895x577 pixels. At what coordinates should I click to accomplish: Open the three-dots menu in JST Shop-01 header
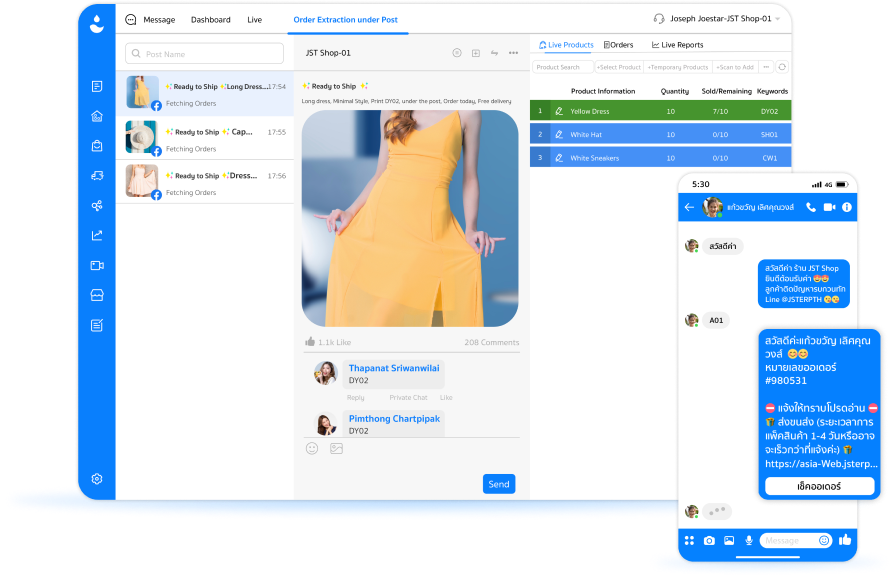point(514,53)
